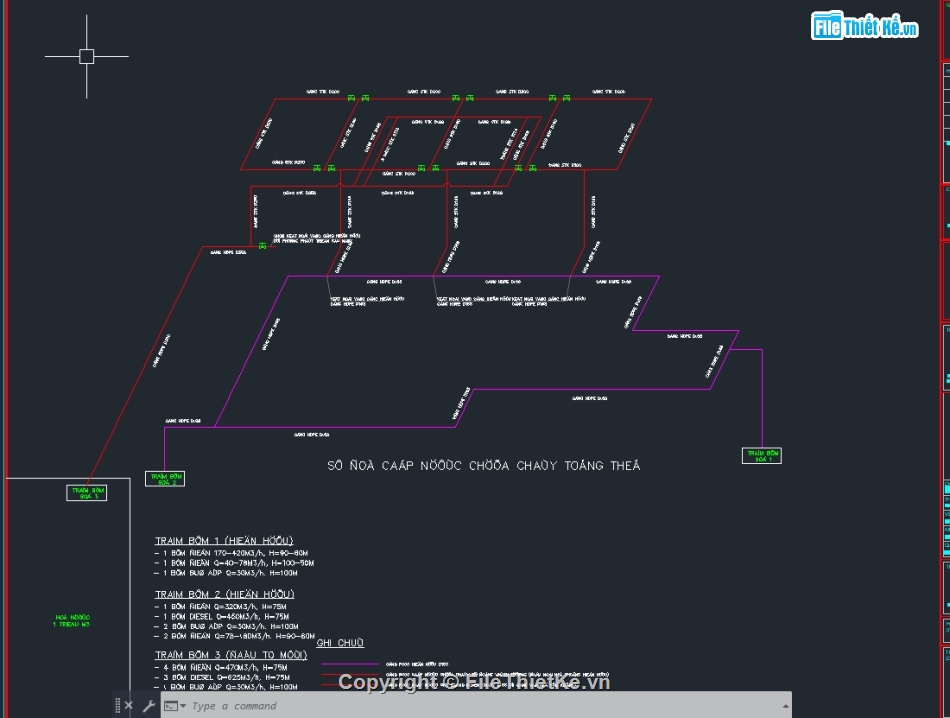The height and width of the screenshot is (718, 950).
Task: Click the command prompt icon in command line
Action: tap(171, 706)
